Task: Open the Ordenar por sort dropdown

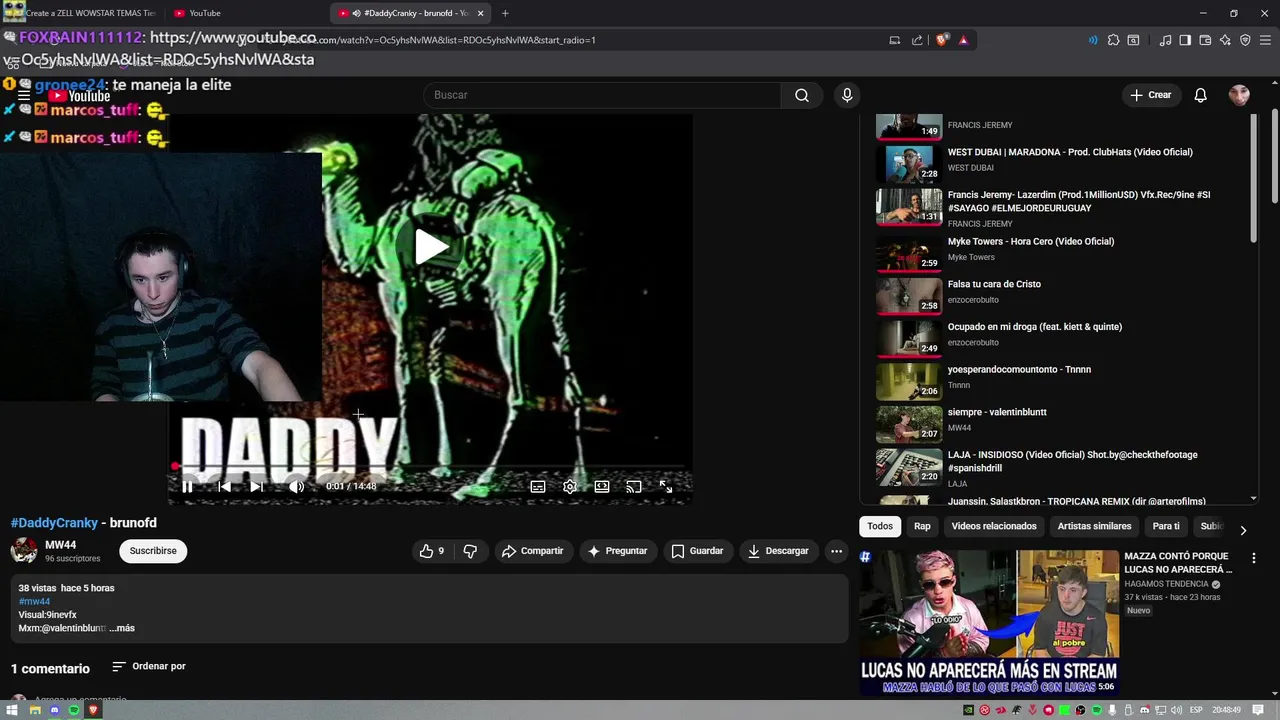Action: 148,666
